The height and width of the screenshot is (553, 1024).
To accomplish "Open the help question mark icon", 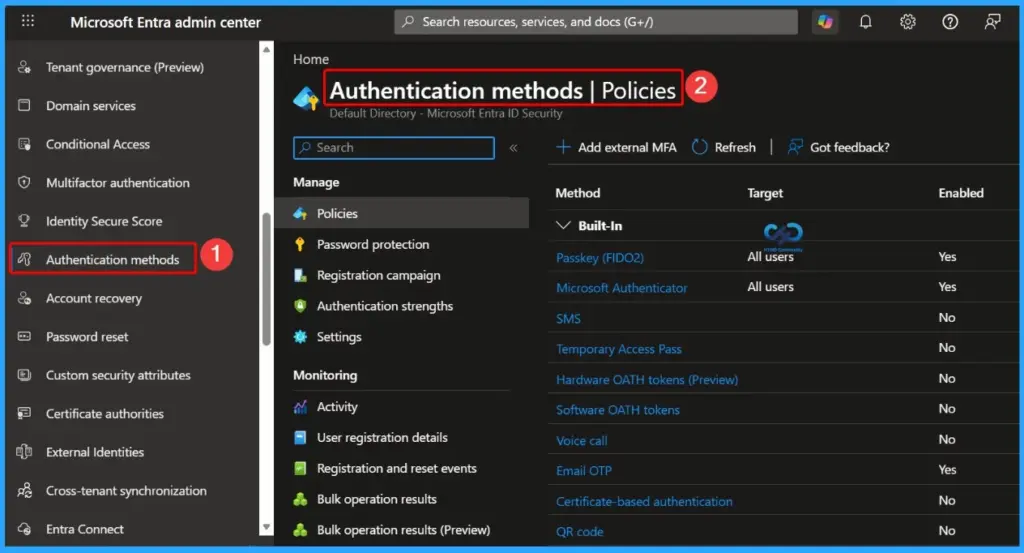I will (x=950, y=22).
